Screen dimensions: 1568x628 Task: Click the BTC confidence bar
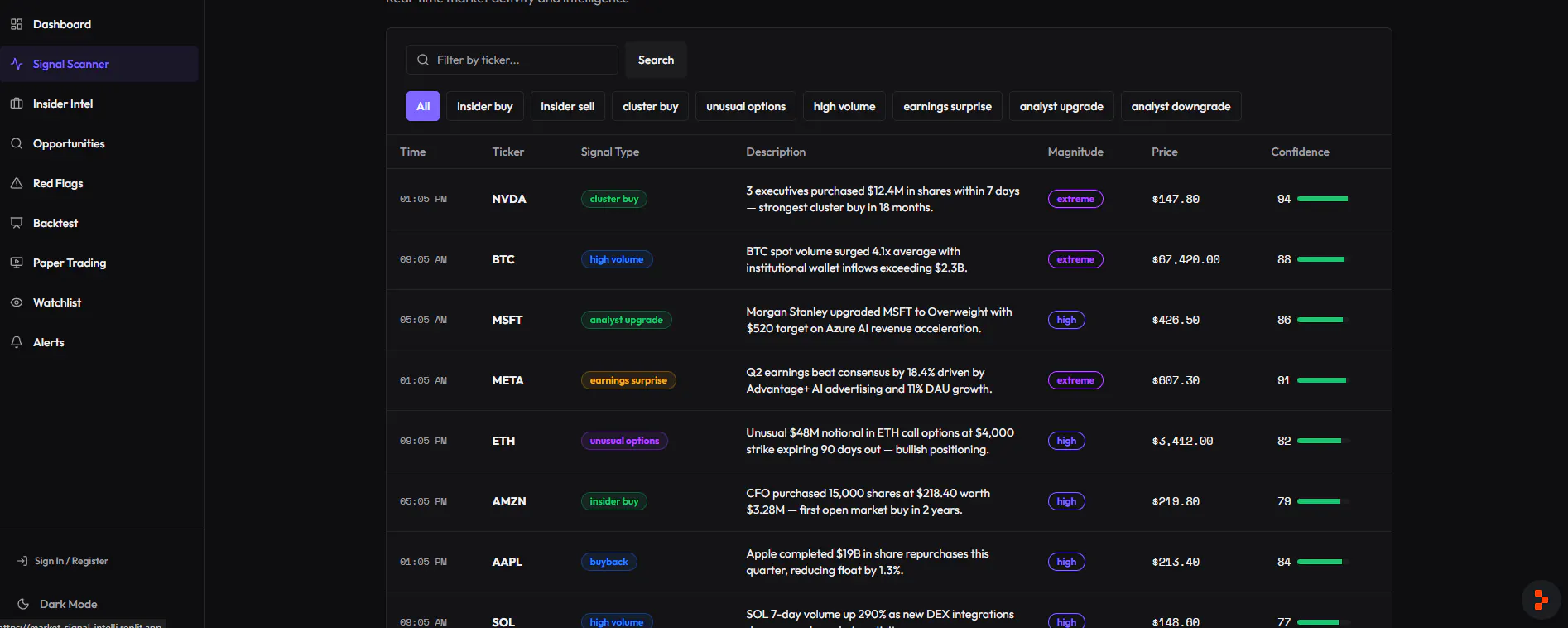[x=1323, y=259]
